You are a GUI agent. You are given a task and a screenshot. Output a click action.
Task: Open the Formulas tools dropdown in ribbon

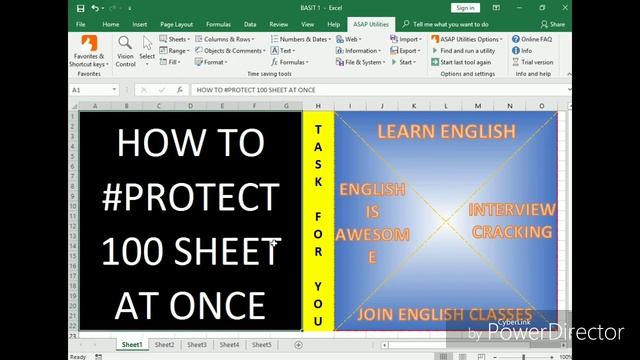pos(290,62)
